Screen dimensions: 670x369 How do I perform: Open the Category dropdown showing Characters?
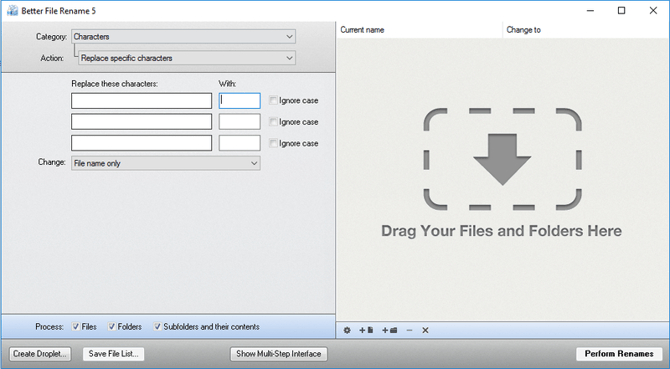183,37
